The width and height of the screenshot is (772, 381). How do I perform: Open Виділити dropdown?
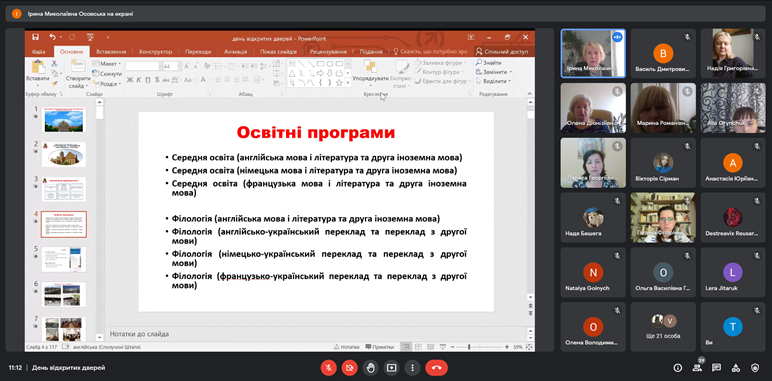coord(493,81)
